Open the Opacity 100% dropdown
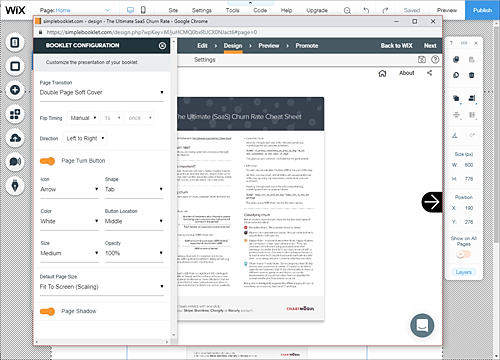This screenshot has height=360, width=500. click(x=134, y=253)
